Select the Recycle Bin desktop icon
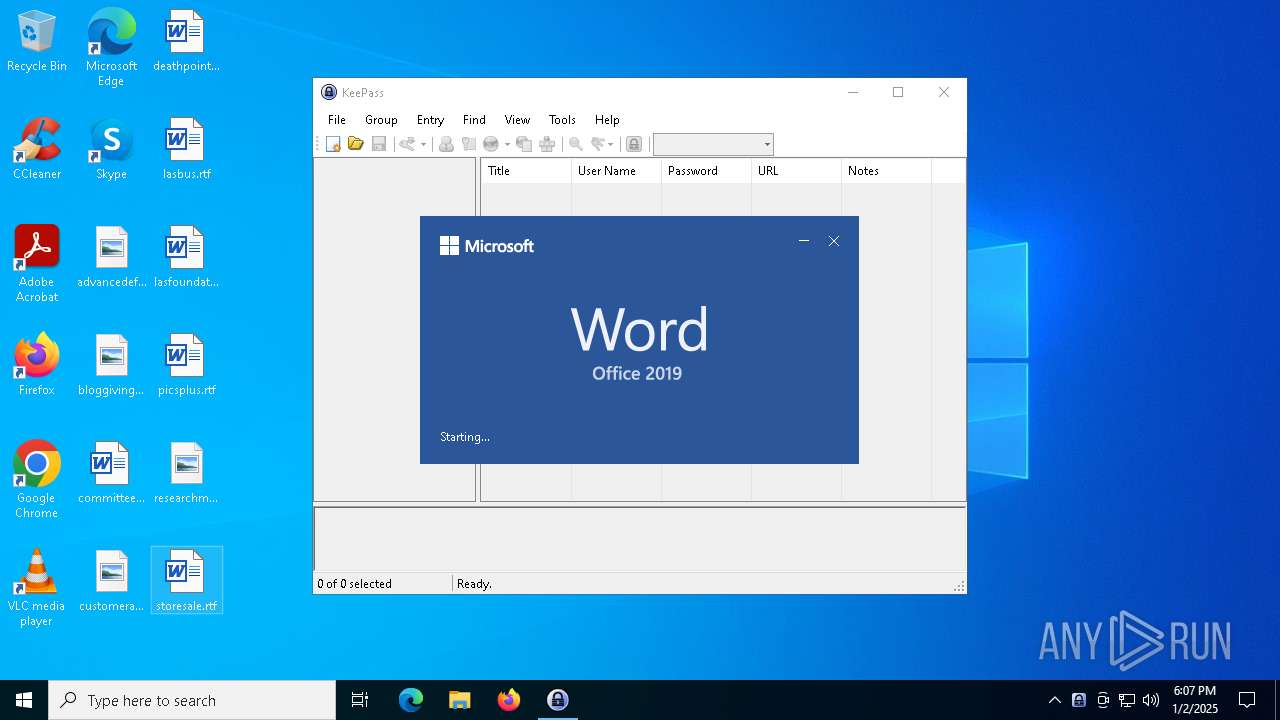The height and width of the screenshot is (720, 1280). coord(37,42)
